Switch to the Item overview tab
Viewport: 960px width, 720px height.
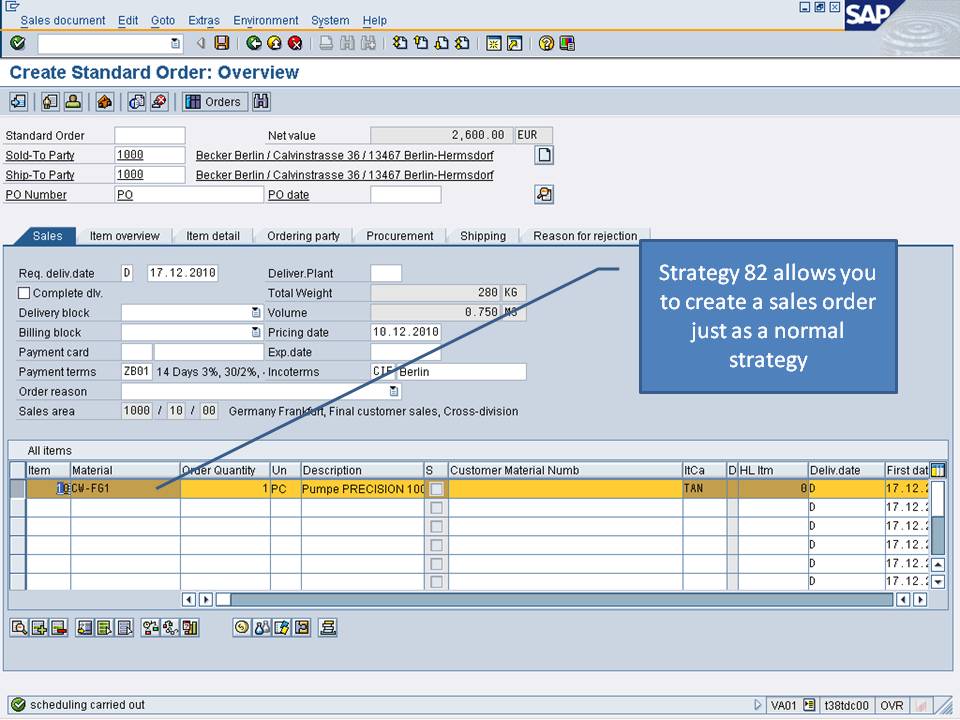[x=124, y=236]
